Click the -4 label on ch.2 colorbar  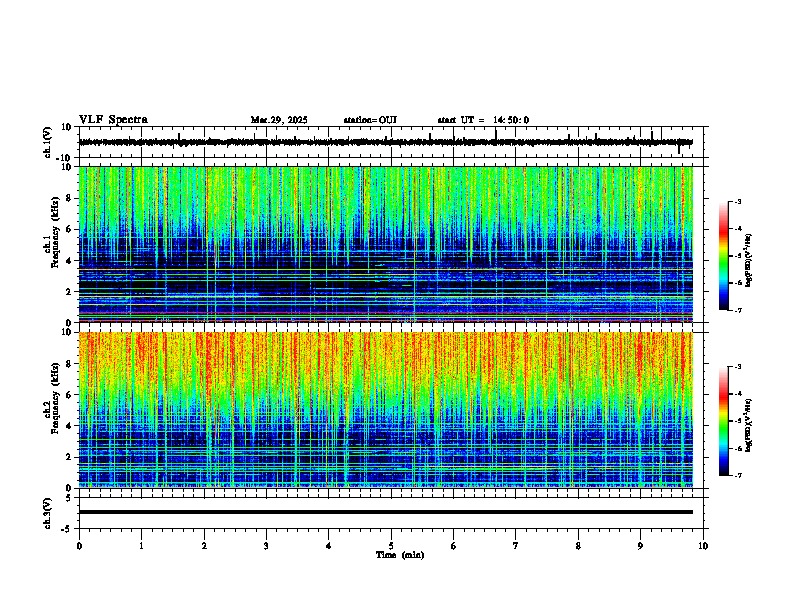click(738, 393)
